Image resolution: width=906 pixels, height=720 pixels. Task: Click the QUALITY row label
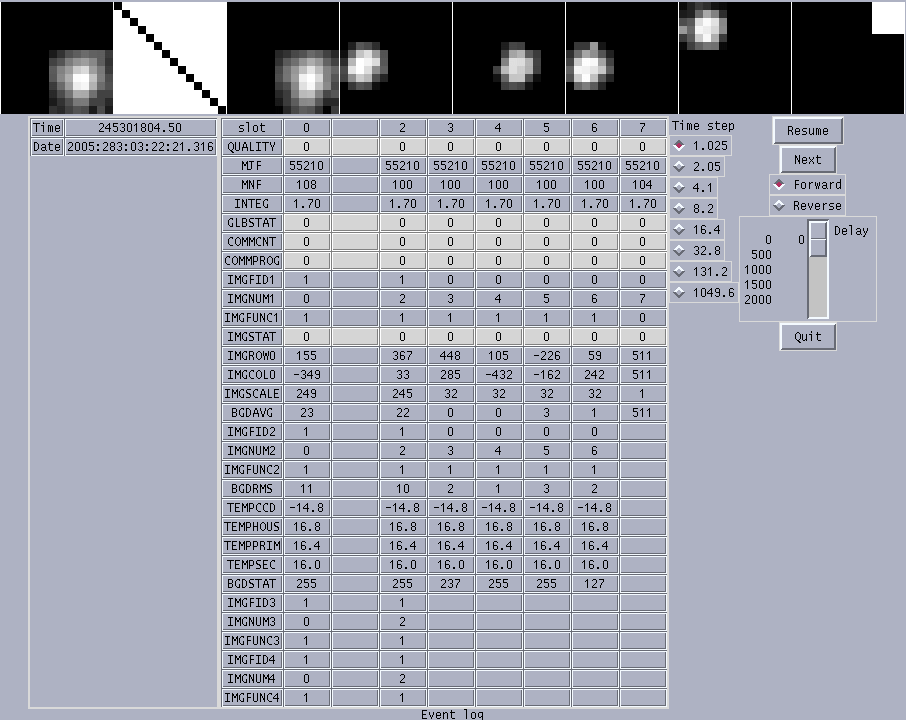tap(252, 147)
